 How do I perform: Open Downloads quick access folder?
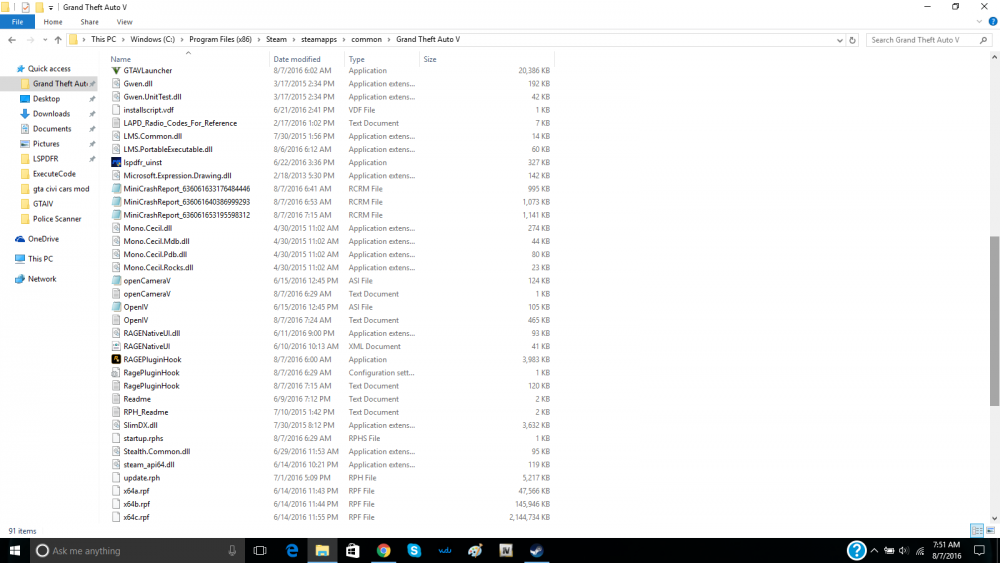click(x=51, y=113)
